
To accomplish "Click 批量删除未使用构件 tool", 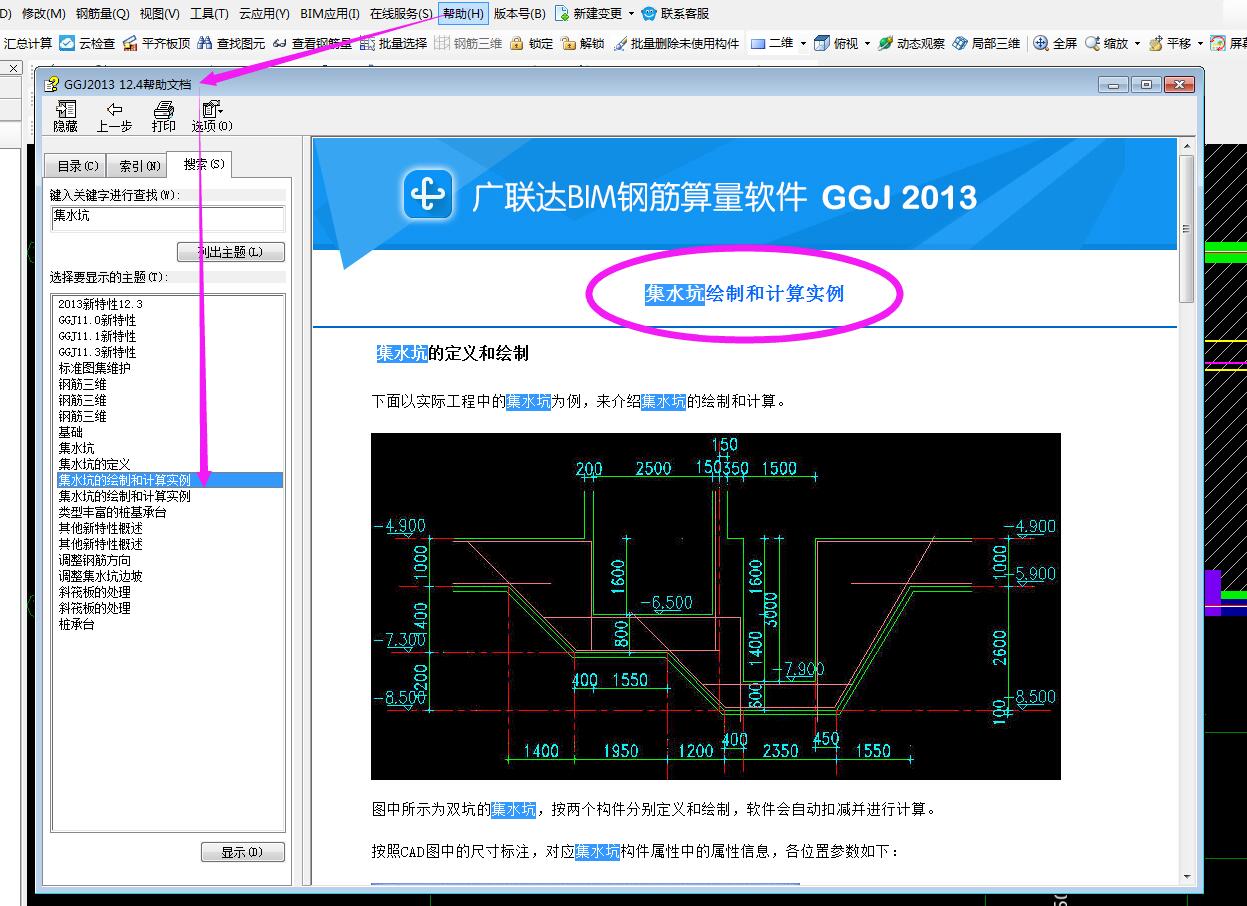I will coord(676,43).
